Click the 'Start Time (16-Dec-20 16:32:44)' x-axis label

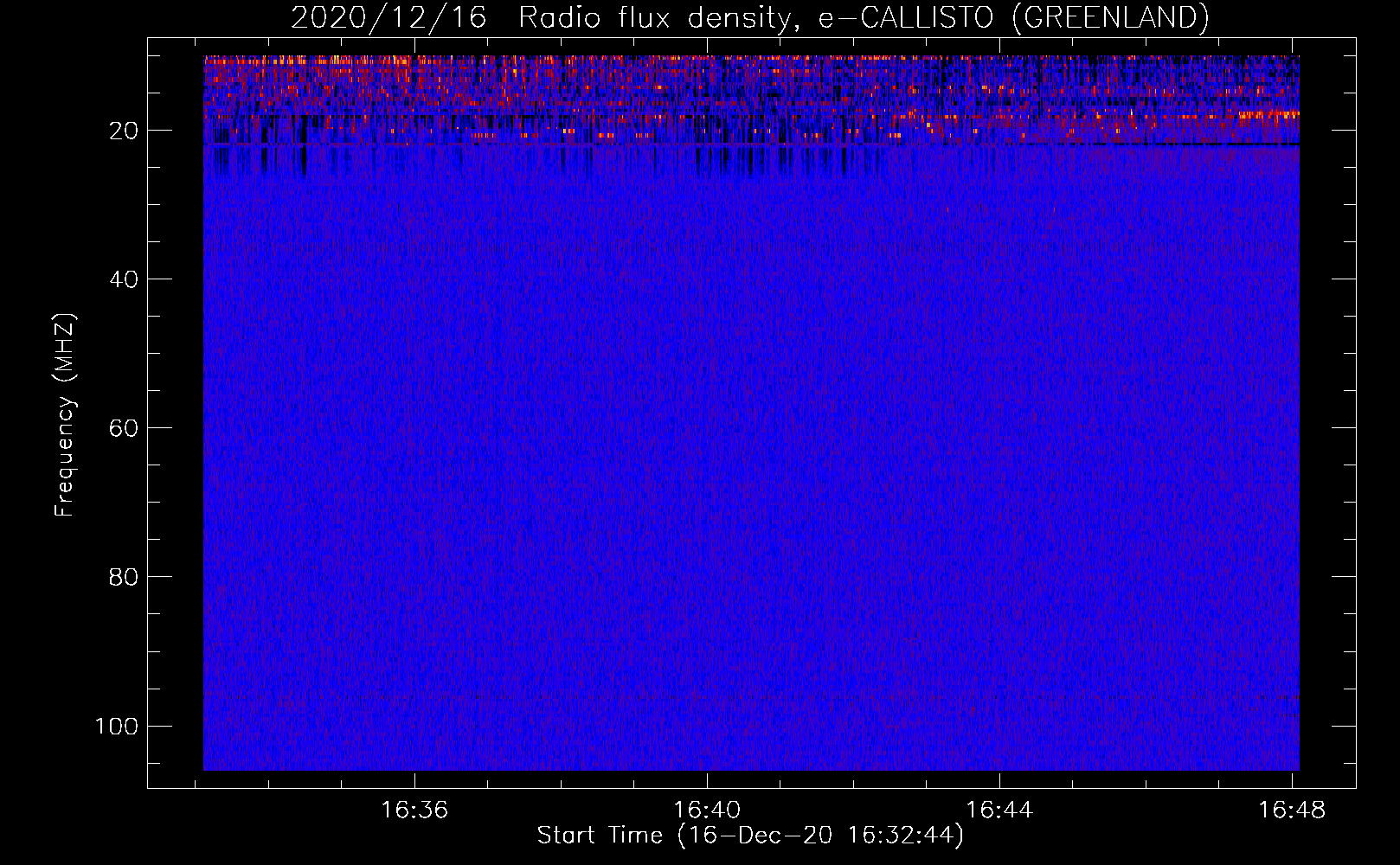pos(750,836)
